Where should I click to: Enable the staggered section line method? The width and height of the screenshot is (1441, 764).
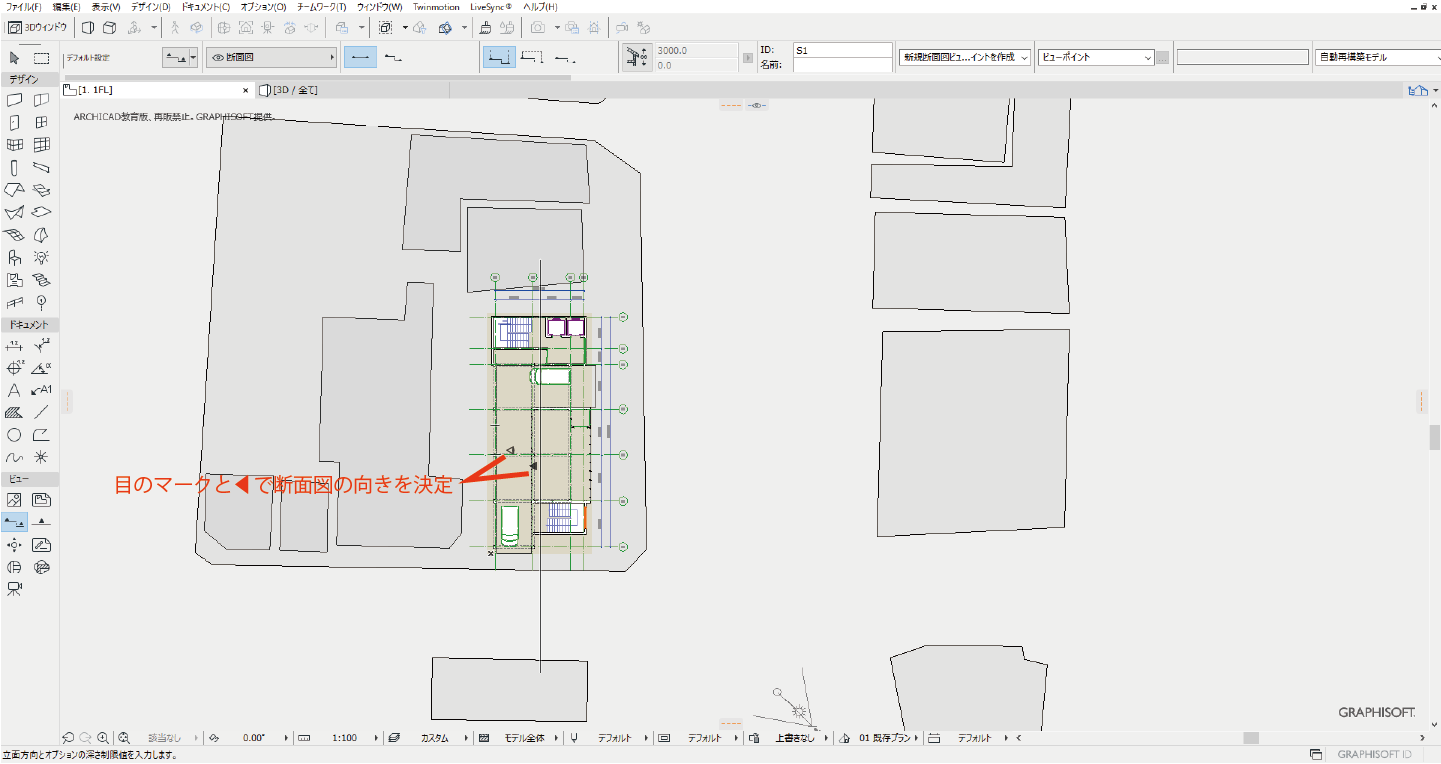(393, 58)
